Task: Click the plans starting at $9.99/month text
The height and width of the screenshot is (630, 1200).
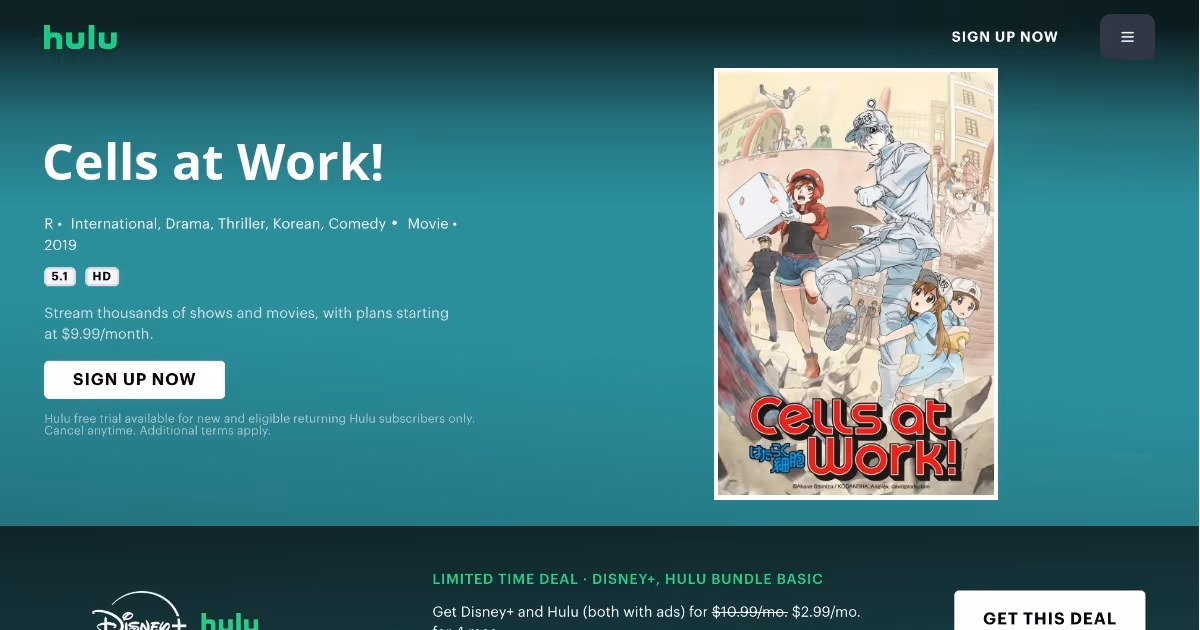Action: point(246,323)
